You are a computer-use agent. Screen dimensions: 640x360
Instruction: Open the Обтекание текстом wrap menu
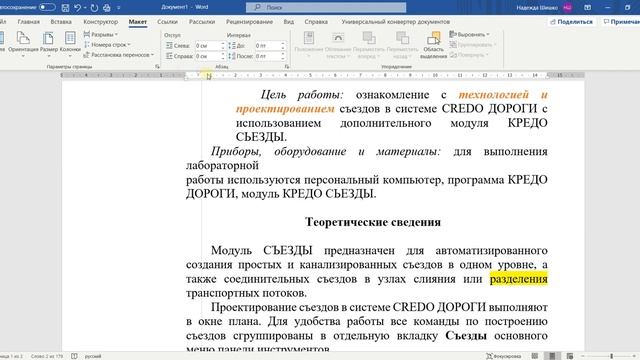(338, 44)
